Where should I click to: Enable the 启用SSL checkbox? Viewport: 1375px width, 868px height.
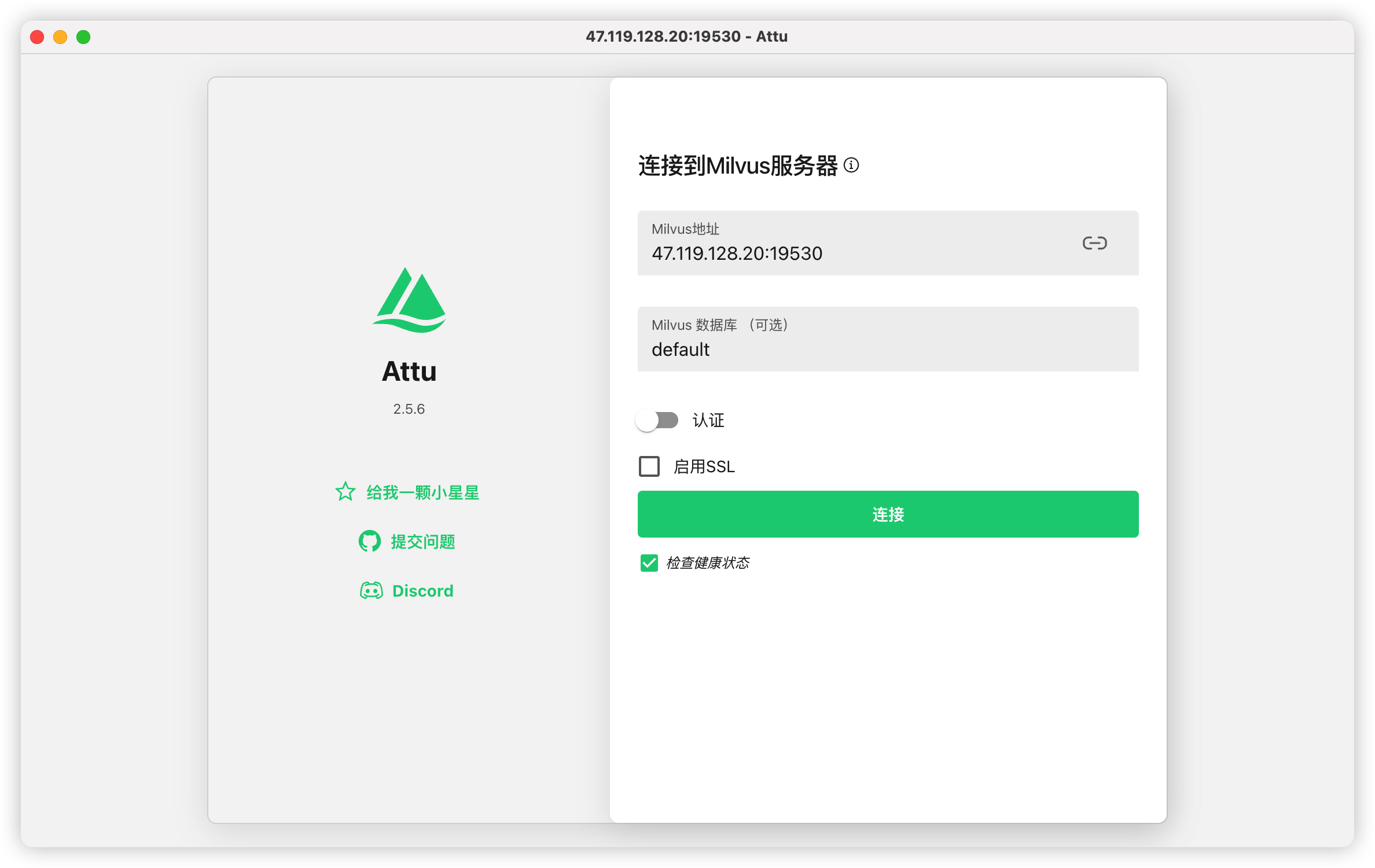tap(649, 466)
